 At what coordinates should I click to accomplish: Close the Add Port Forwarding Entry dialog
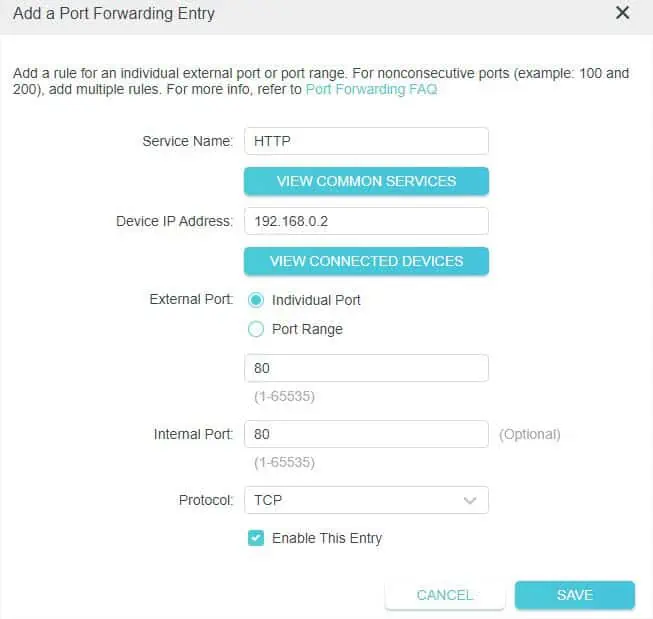click(622, 13)
